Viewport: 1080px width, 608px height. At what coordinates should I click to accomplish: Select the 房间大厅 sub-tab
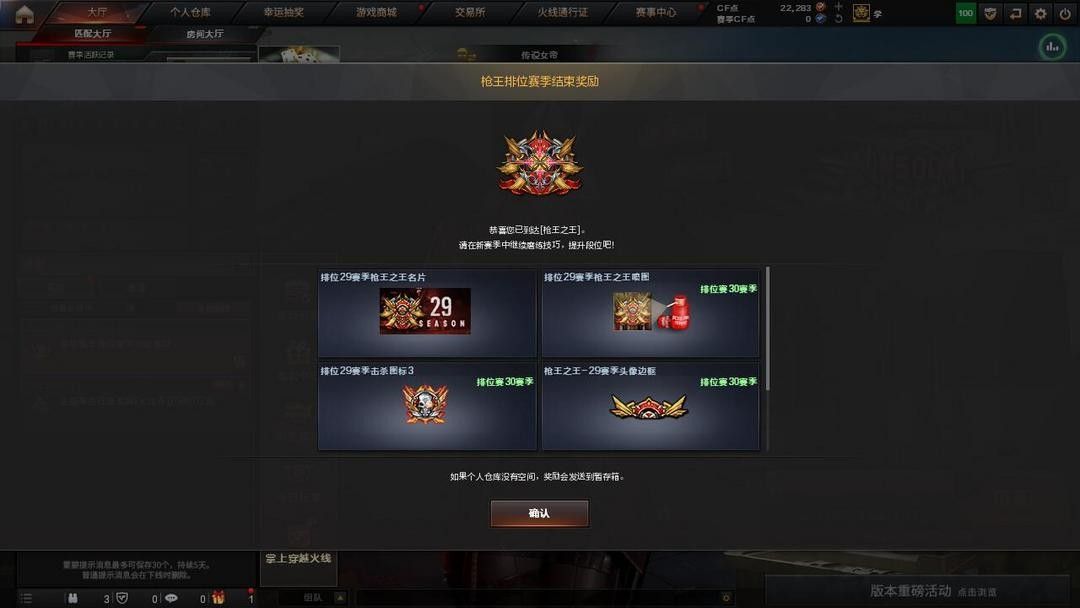[x=205, y=34]
